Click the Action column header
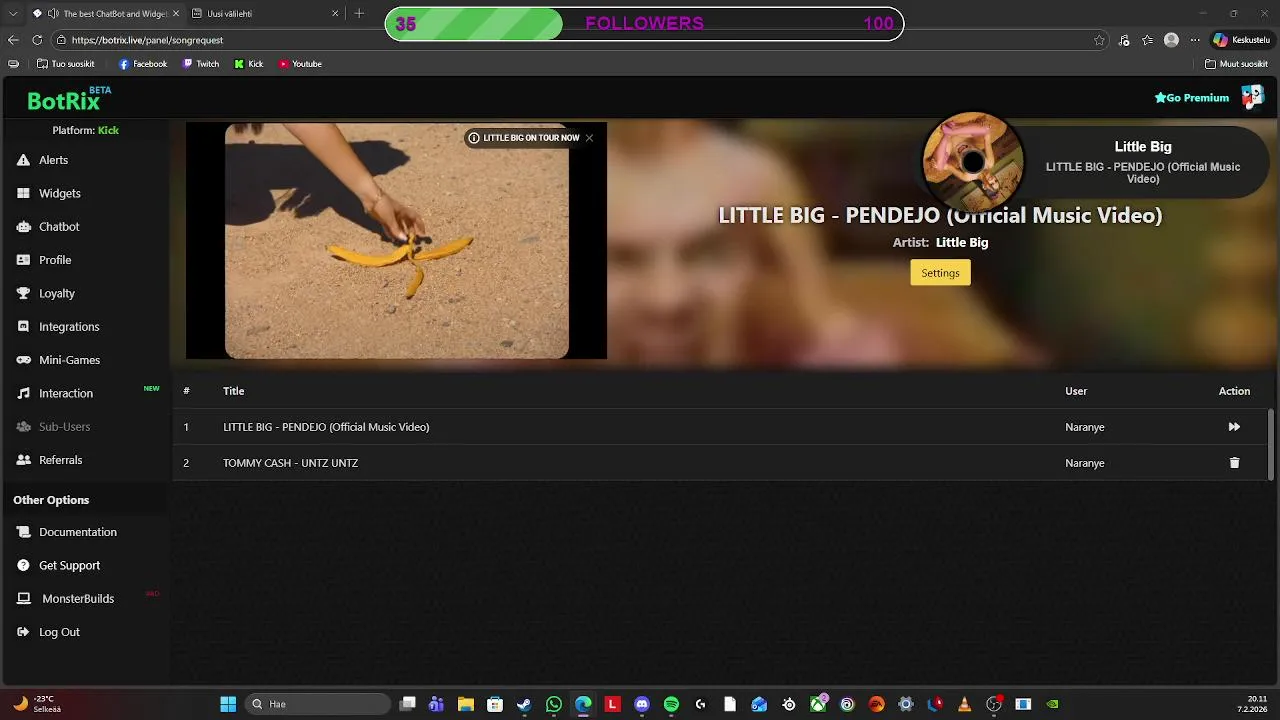1280x720 pixels. [x=1234, y=391]
